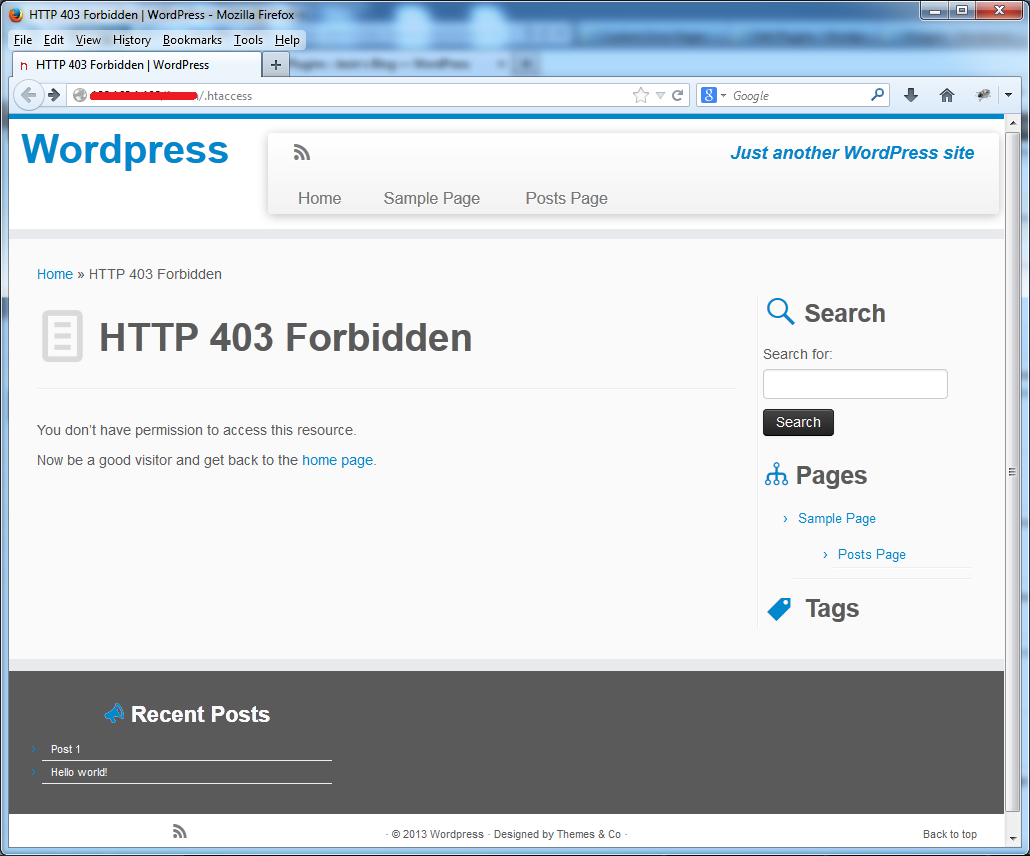Click Designed by Themes & Co link

tap(557, 834)
